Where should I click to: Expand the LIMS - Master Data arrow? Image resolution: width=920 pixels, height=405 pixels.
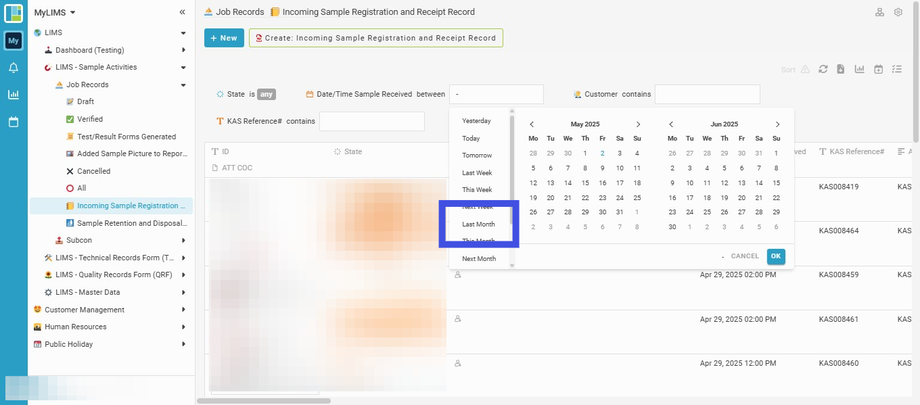coord(183,292)
